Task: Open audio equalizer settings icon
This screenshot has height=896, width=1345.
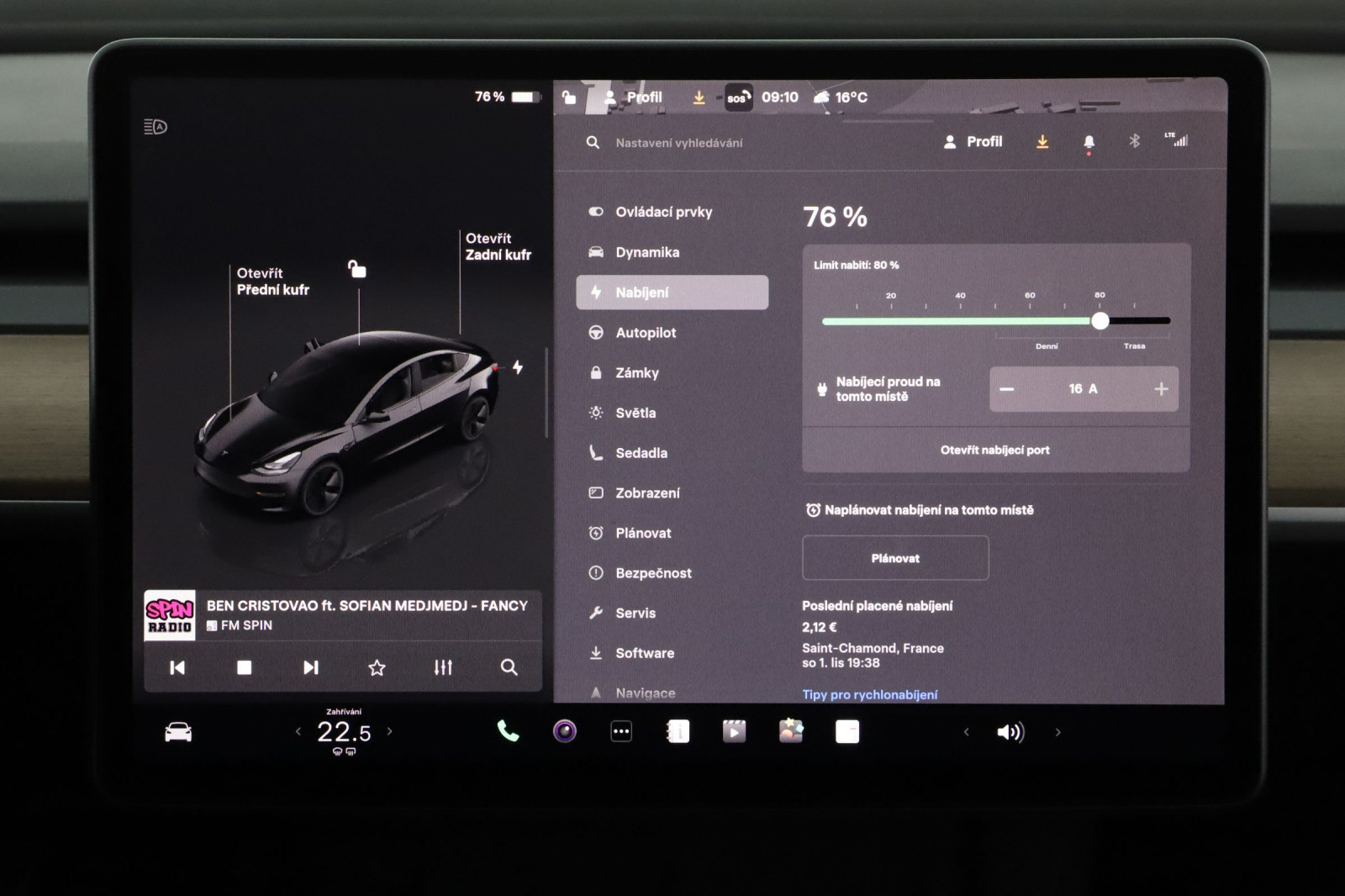Action: [443, 667]
